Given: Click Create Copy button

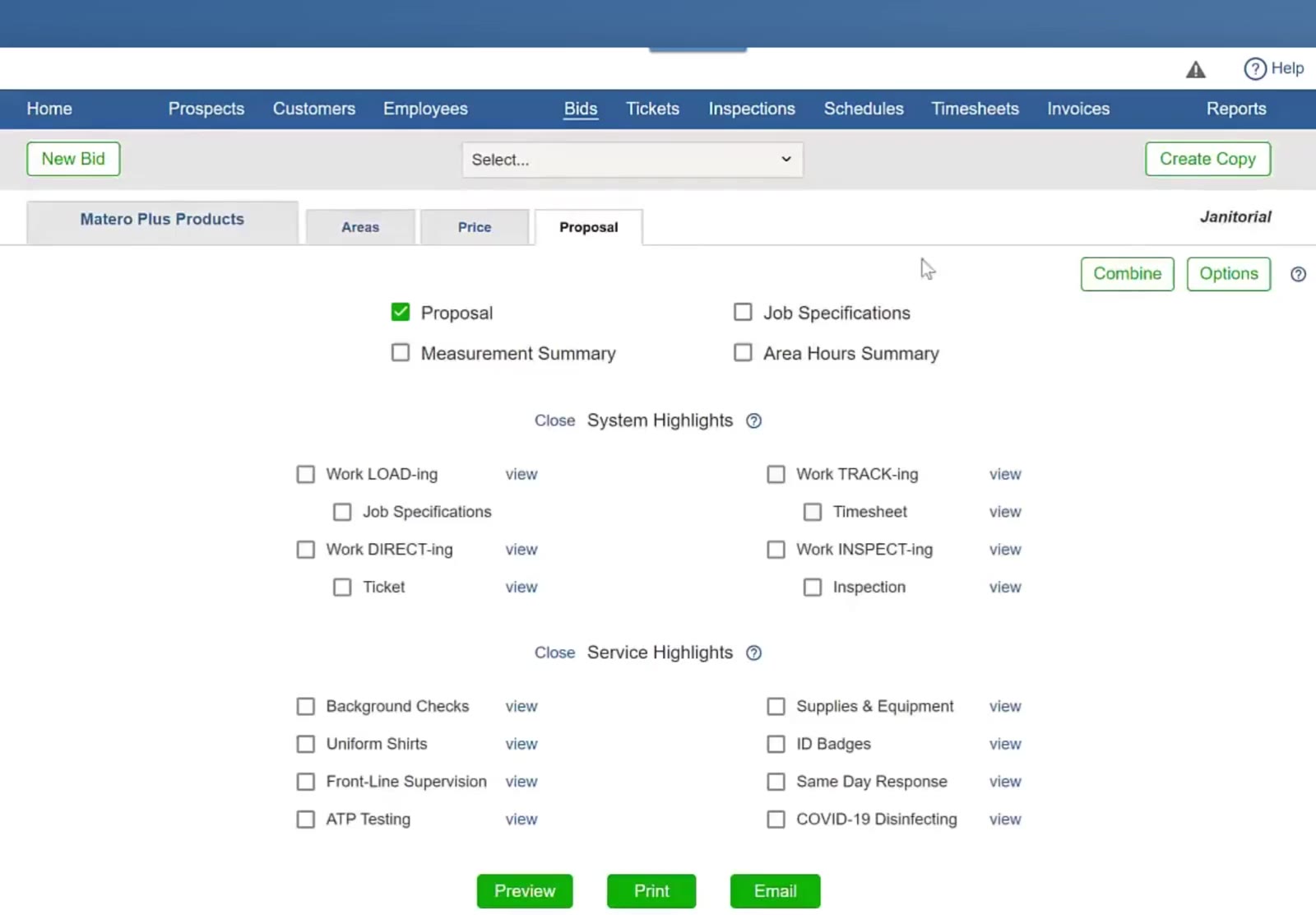Looking at the screenshot, I should click(x=1207, y=159).
